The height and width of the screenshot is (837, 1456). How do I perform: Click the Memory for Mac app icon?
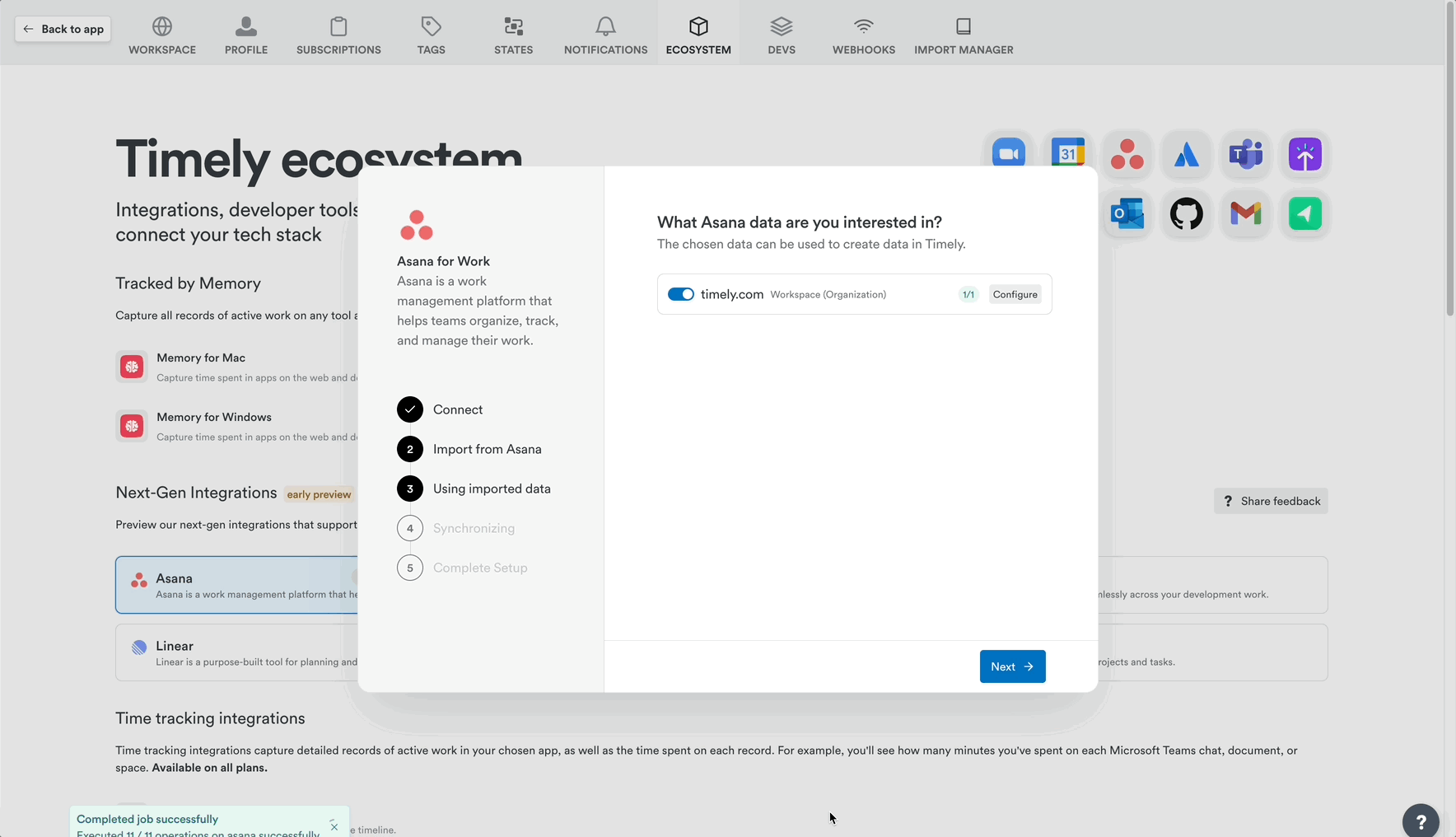132,367
